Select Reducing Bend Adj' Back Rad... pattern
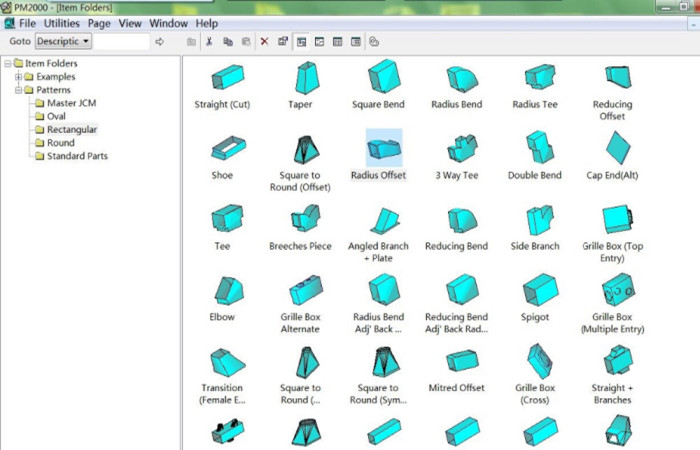 click(457, 305)
